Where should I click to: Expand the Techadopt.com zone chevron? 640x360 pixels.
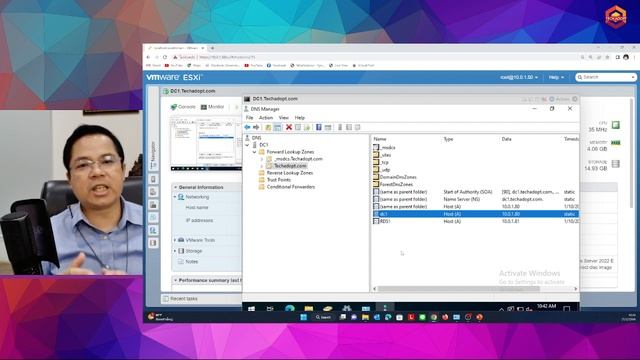(x=262, y=166)
